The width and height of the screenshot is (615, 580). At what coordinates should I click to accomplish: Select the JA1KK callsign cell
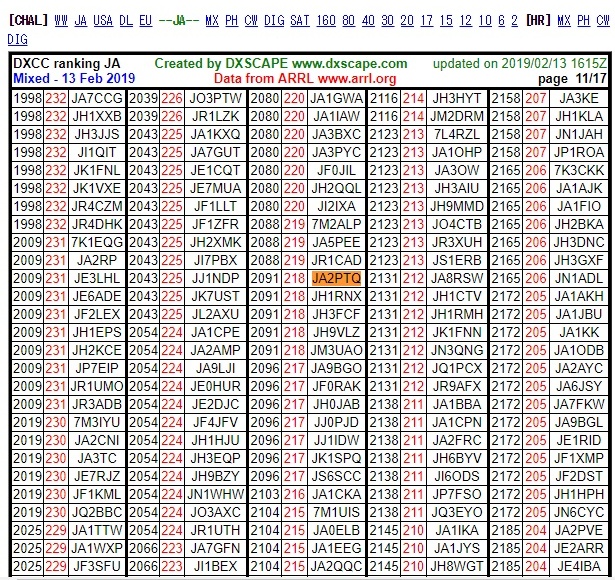[x=579, y=332]
